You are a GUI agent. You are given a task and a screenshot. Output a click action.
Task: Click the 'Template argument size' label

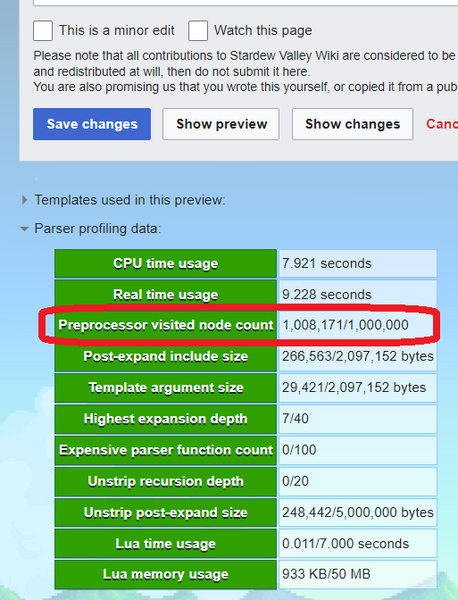166,388
